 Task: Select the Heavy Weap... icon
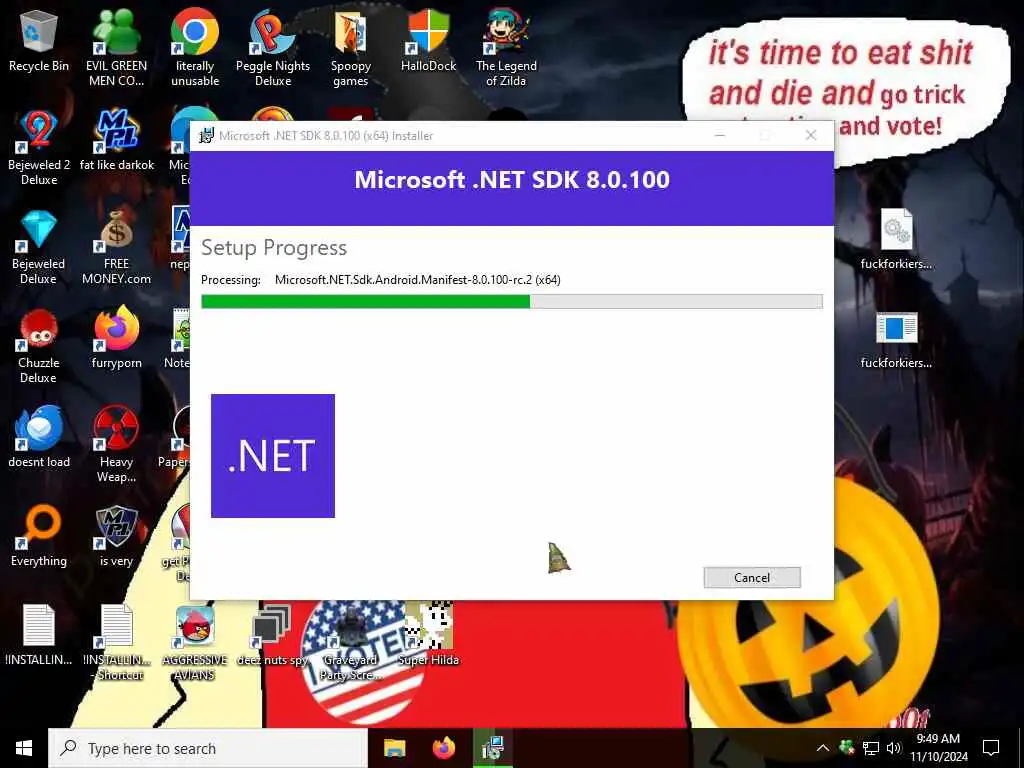116,444
